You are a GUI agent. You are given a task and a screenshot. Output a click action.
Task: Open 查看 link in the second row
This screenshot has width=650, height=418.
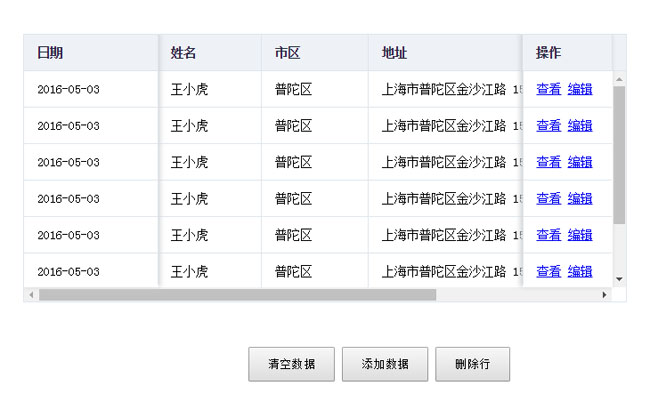click(x=548, y=126)
